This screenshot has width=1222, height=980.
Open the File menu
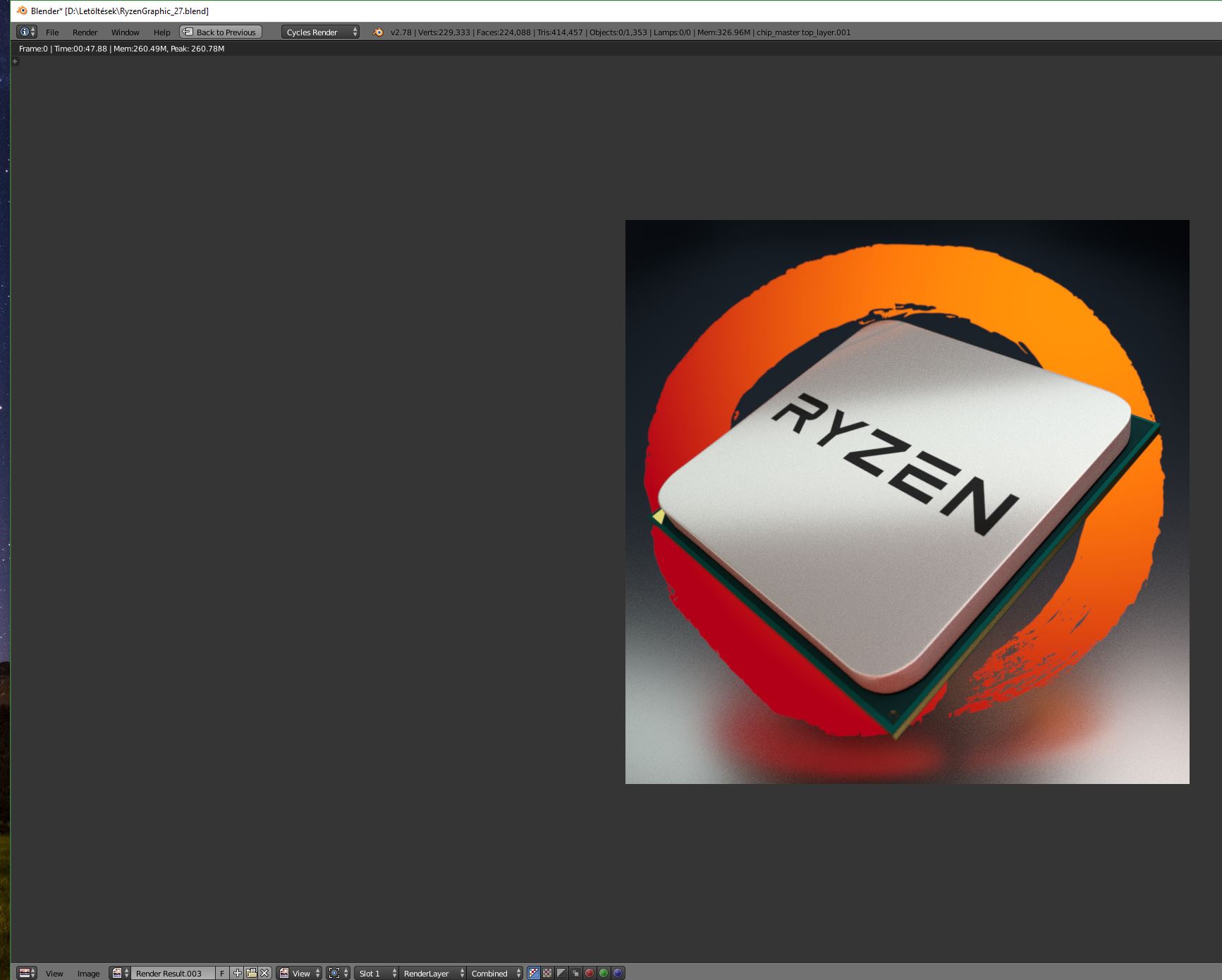pyautogui.click(x=52, y=32)
